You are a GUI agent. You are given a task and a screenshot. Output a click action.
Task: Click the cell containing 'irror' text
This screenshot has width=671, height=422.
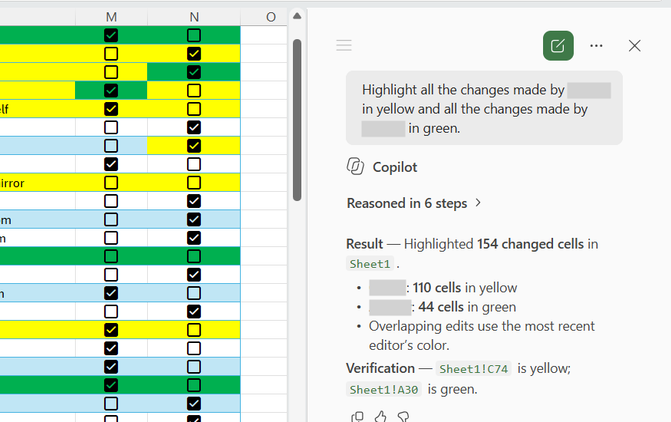point(38,183)
